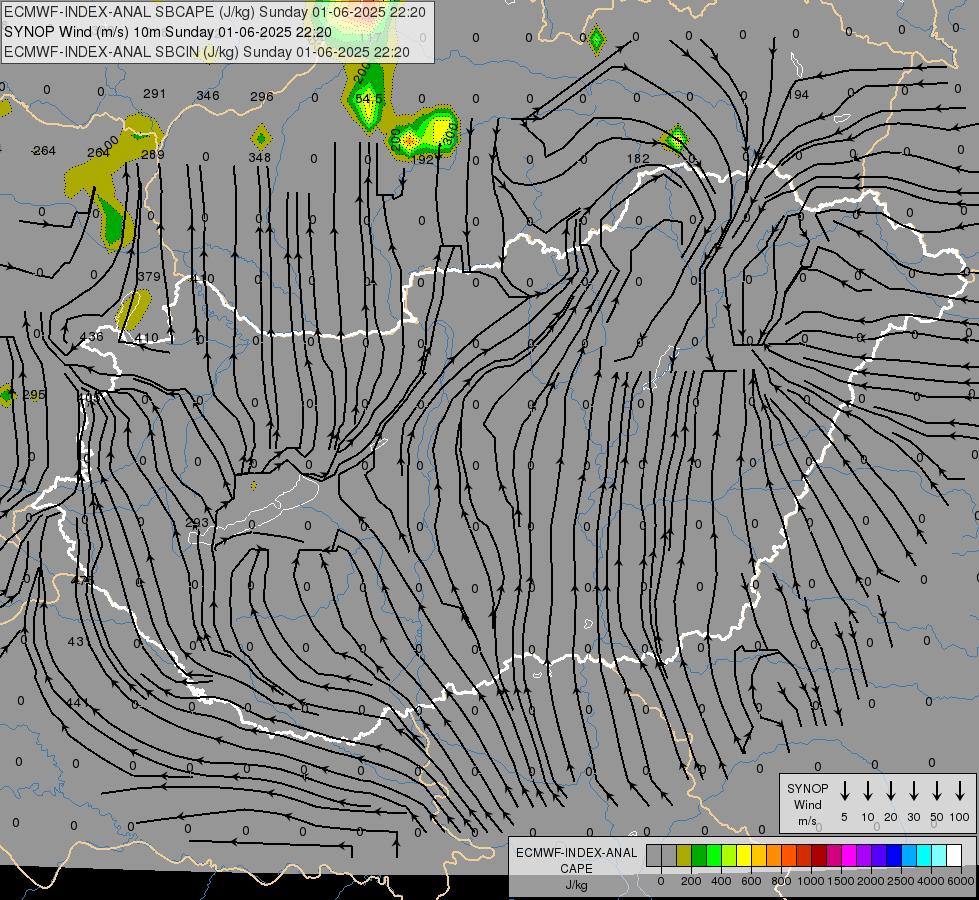Image resolution: width=979 pixels, height=900 pixels.
Task: Click the map value 182
Action: click(x=638, y=159)
